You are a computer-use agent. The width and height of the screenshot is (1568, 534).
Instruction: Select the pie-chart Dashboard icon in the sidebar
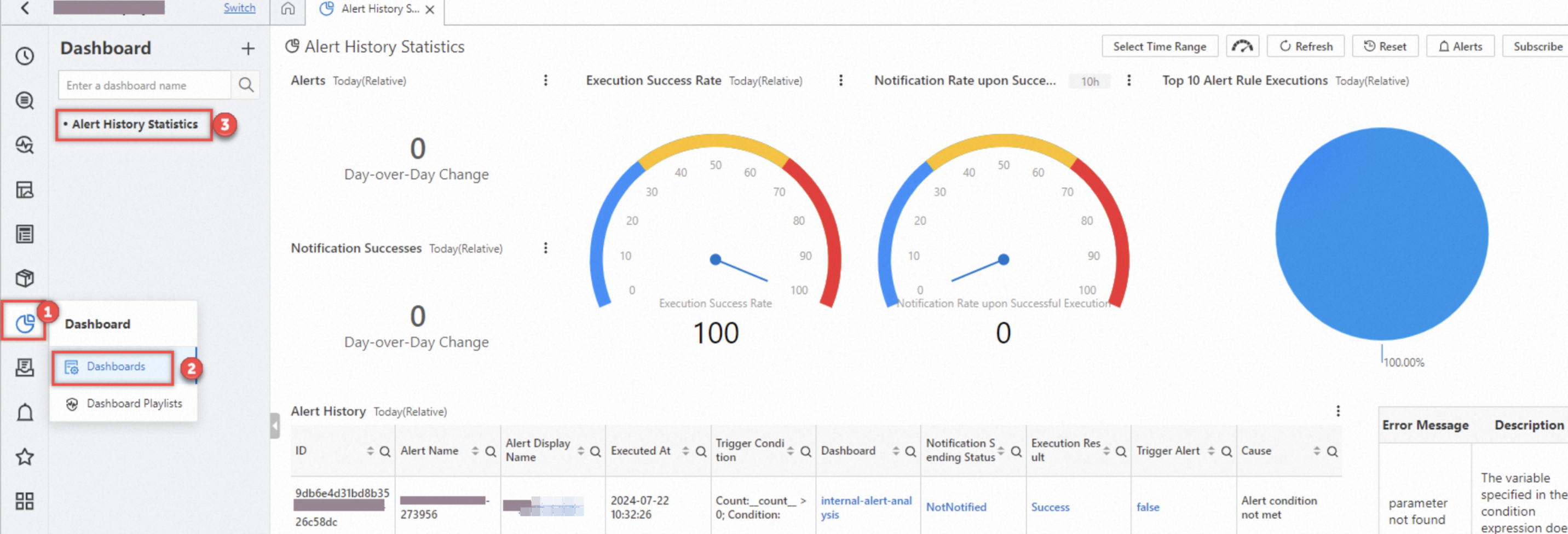click(x=25, y=323)
